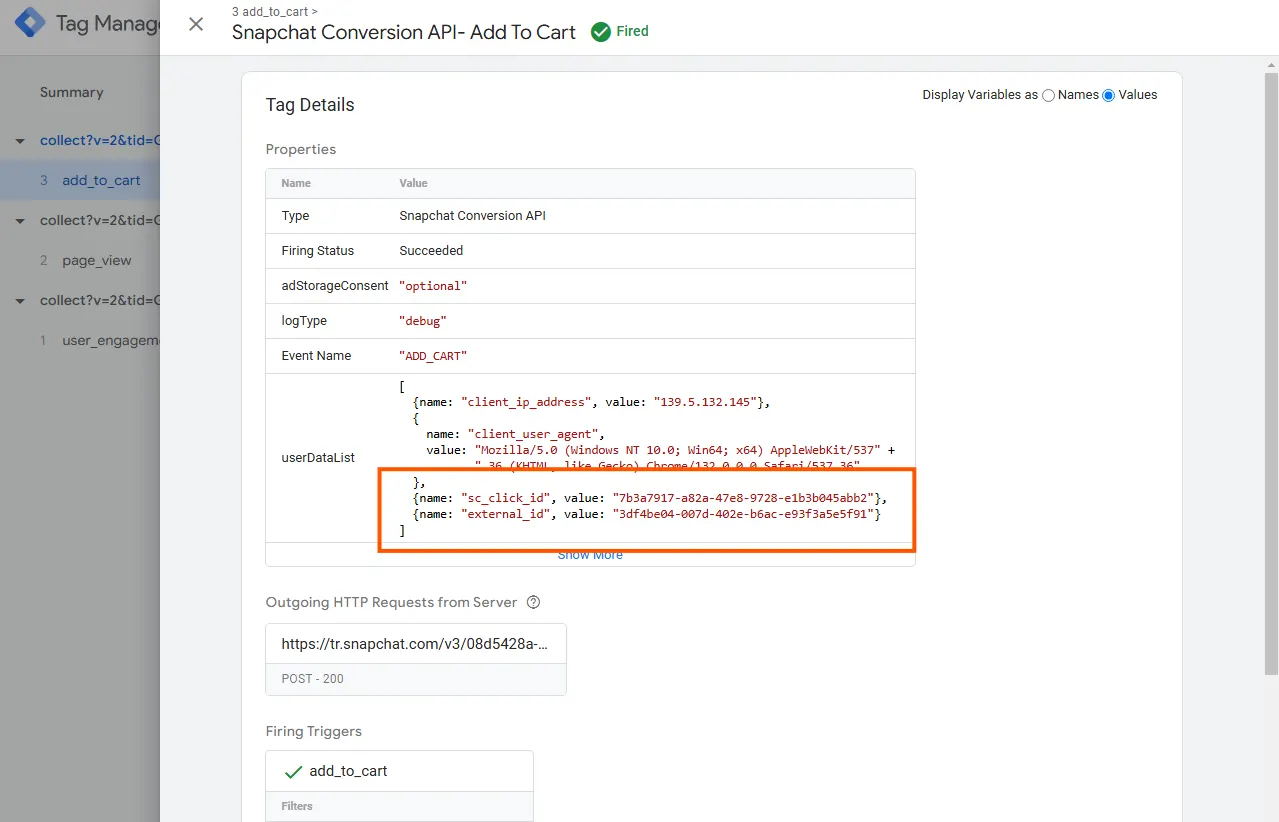Click the add_to_cart trigger checkmark icon
Screen dimensions: 1279x822
(x=294, y=772)
